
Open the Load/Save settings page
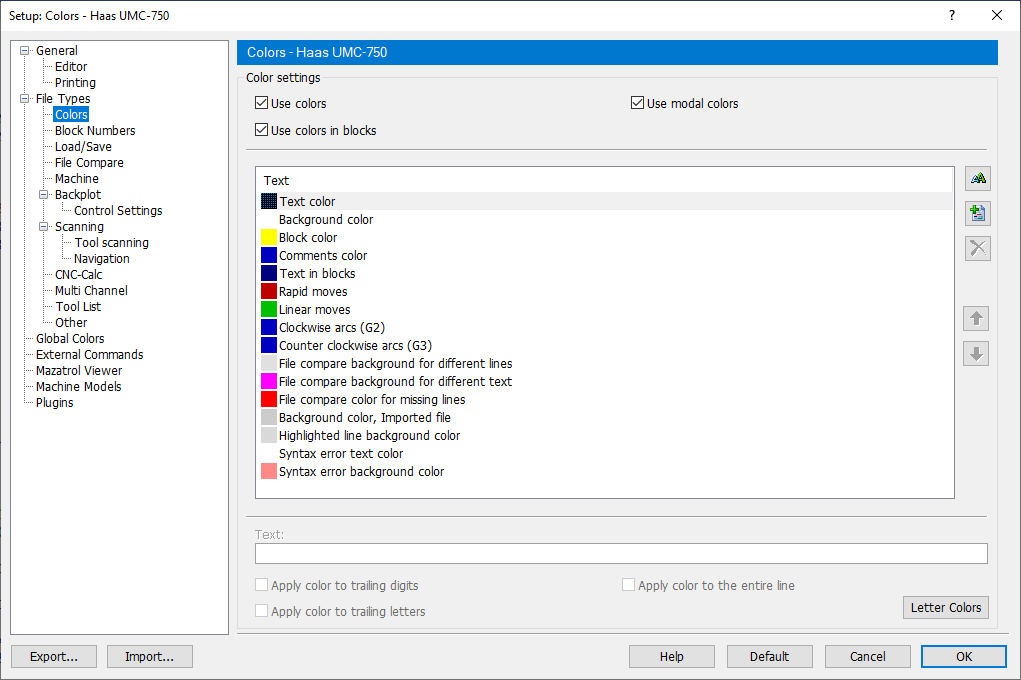pyautogui.click(x=83, y=147)
